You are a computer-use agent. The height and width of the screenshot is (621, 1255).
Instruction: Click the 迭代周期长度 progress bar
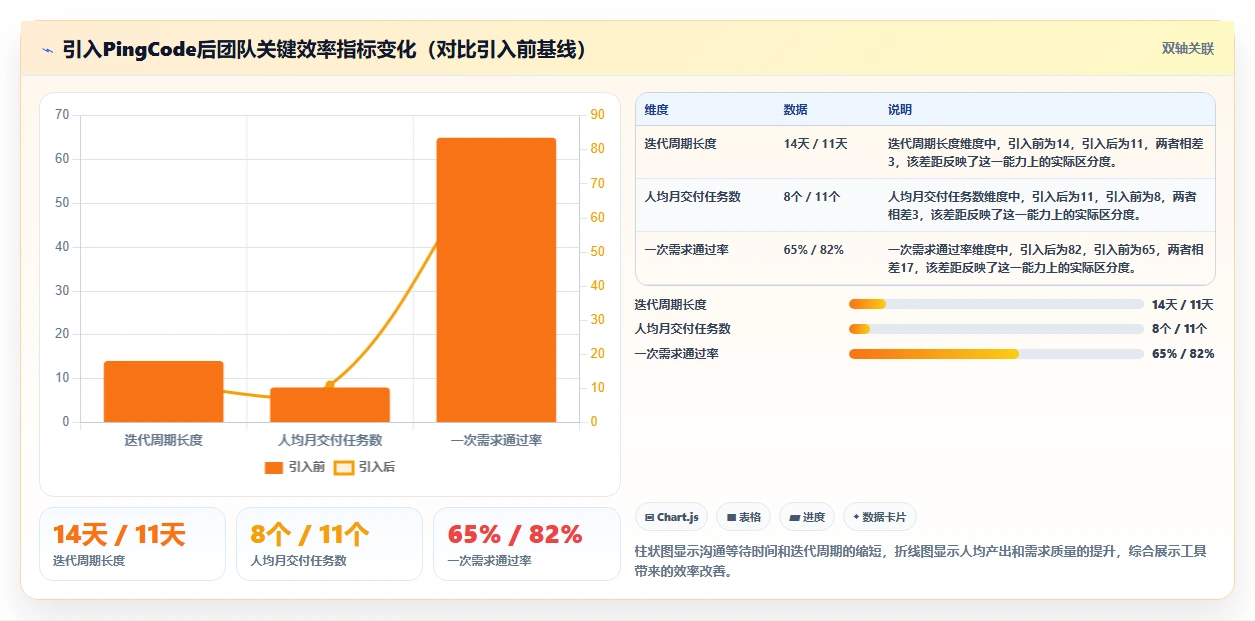click(996, 304)
